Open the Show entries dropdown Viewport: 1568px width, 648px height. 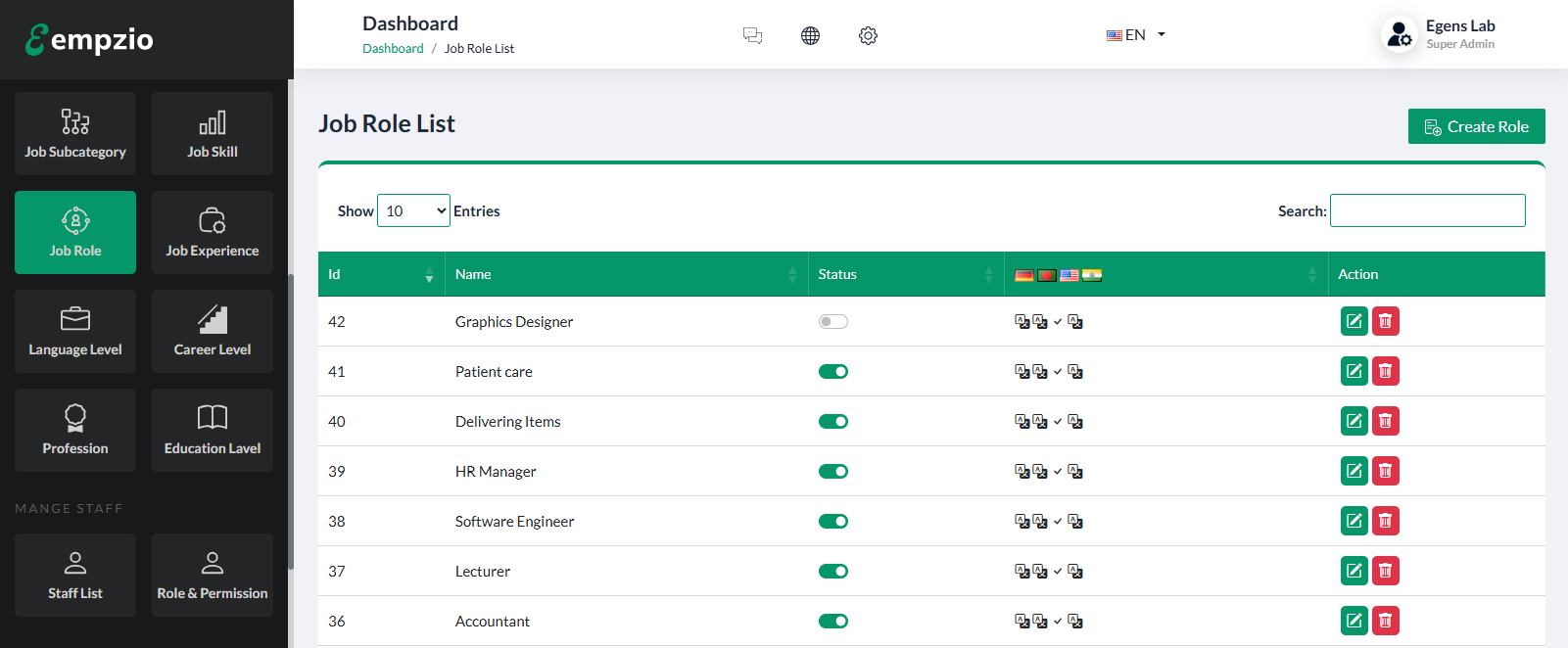pyautogui.click(x=413, y=210)
